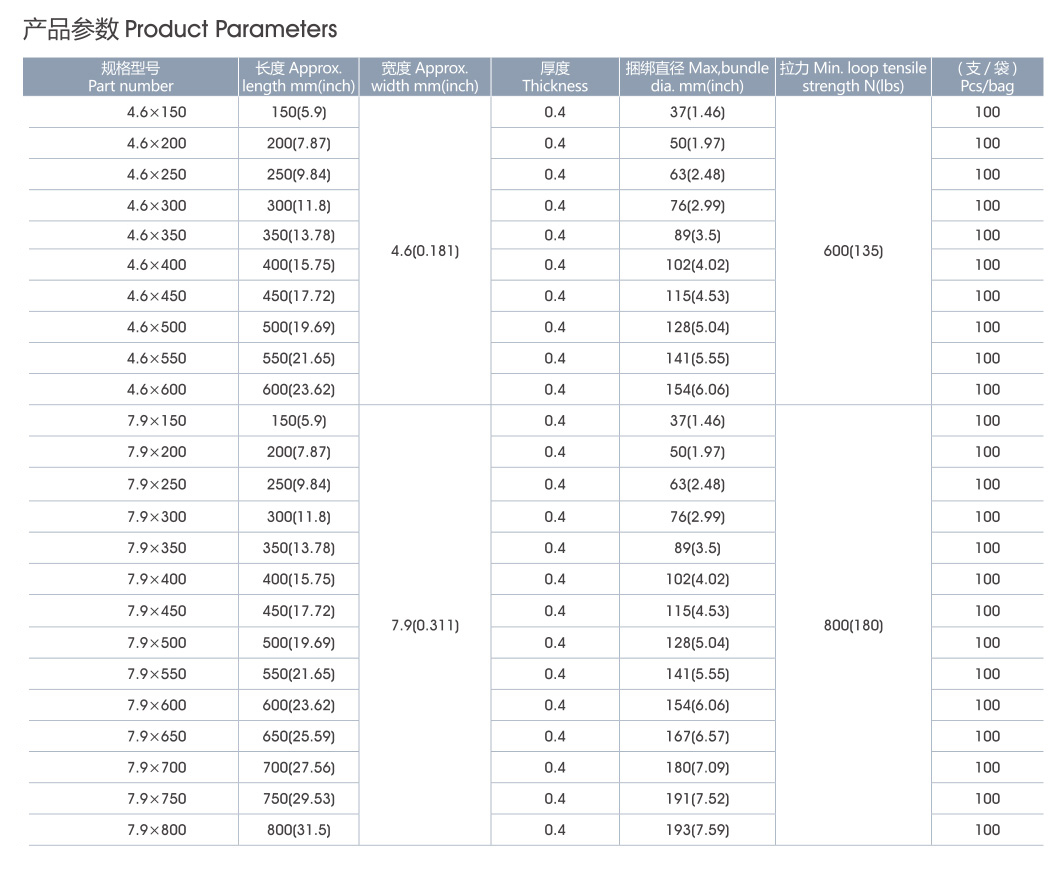Select the Part number column header
Image resolution: width=1064 pixels, height=870 pixels.
coord(131,77)
